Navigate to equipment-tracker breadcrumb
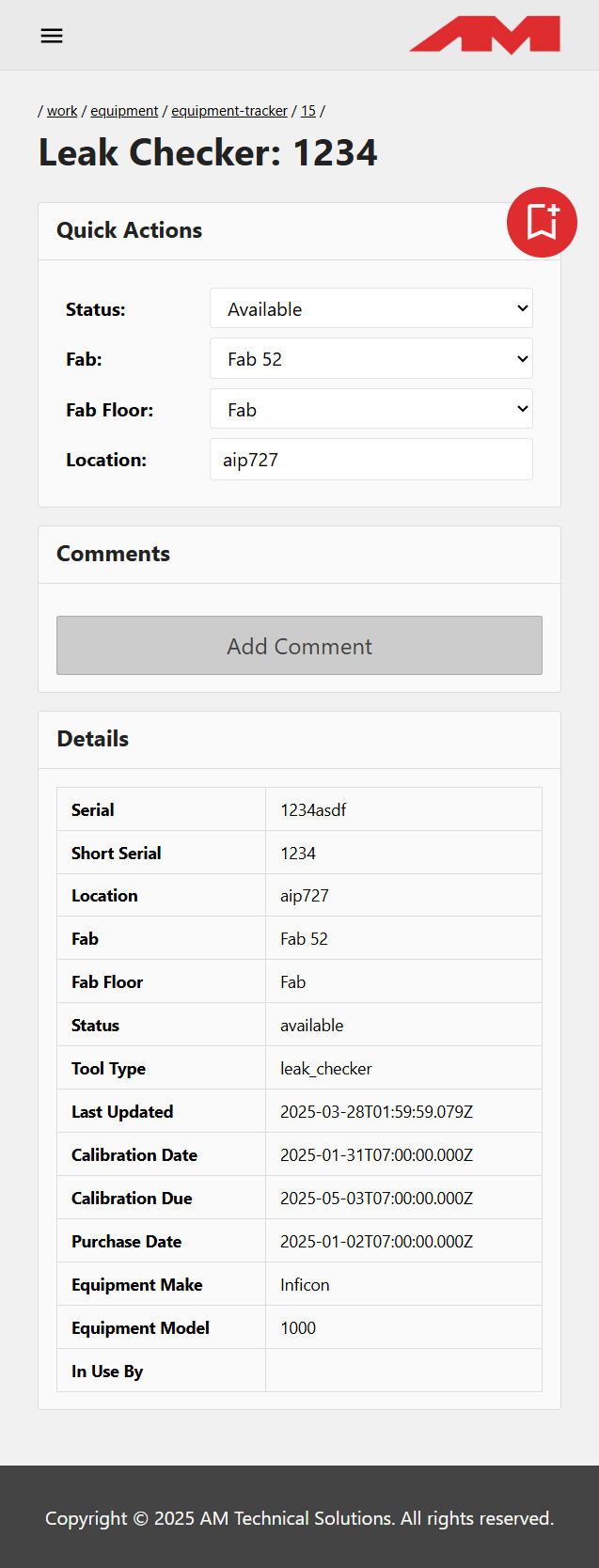 tap(229, 111)
